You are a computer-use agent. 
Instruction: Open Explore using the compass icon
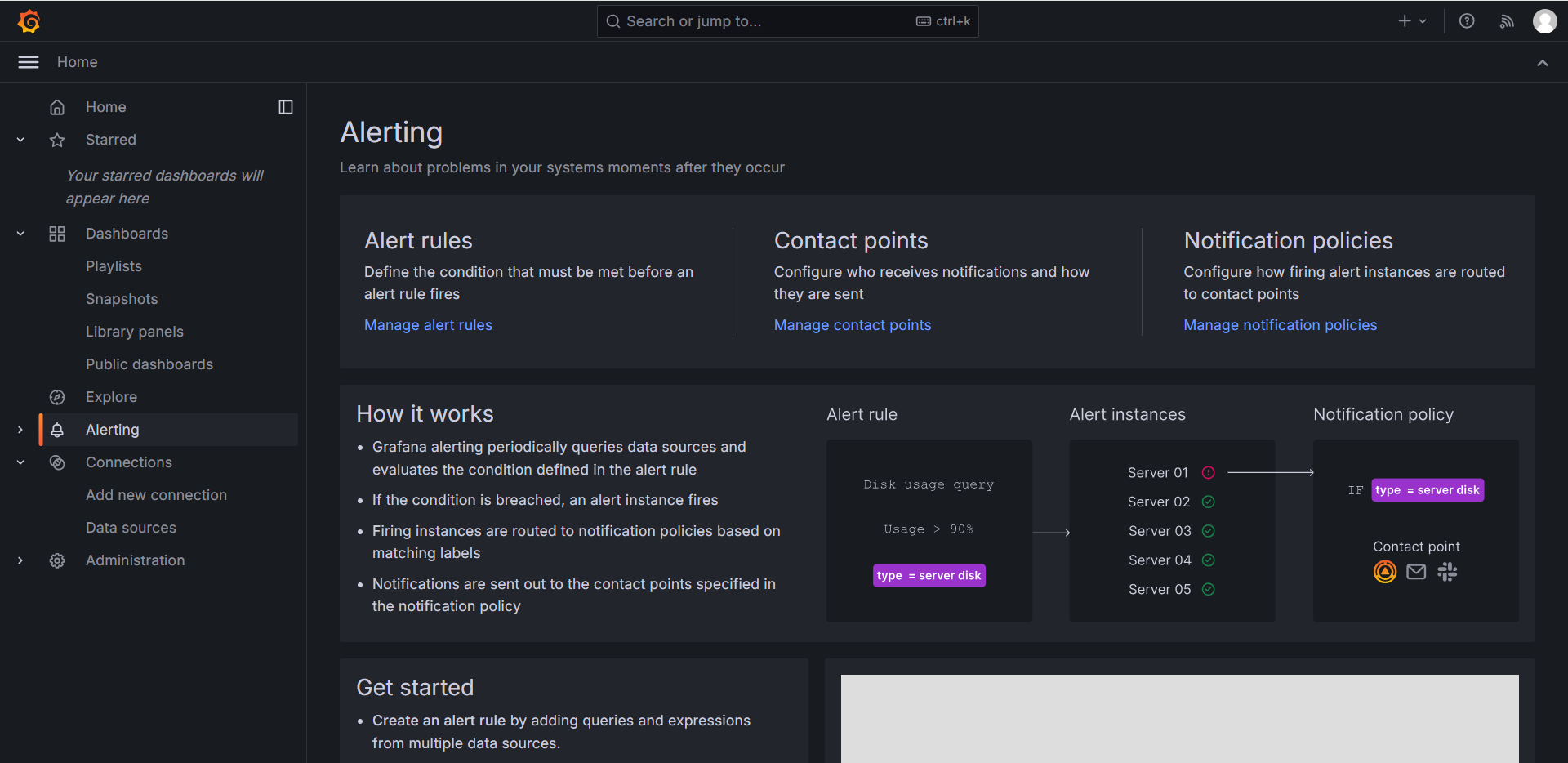[x=57, y=397]
